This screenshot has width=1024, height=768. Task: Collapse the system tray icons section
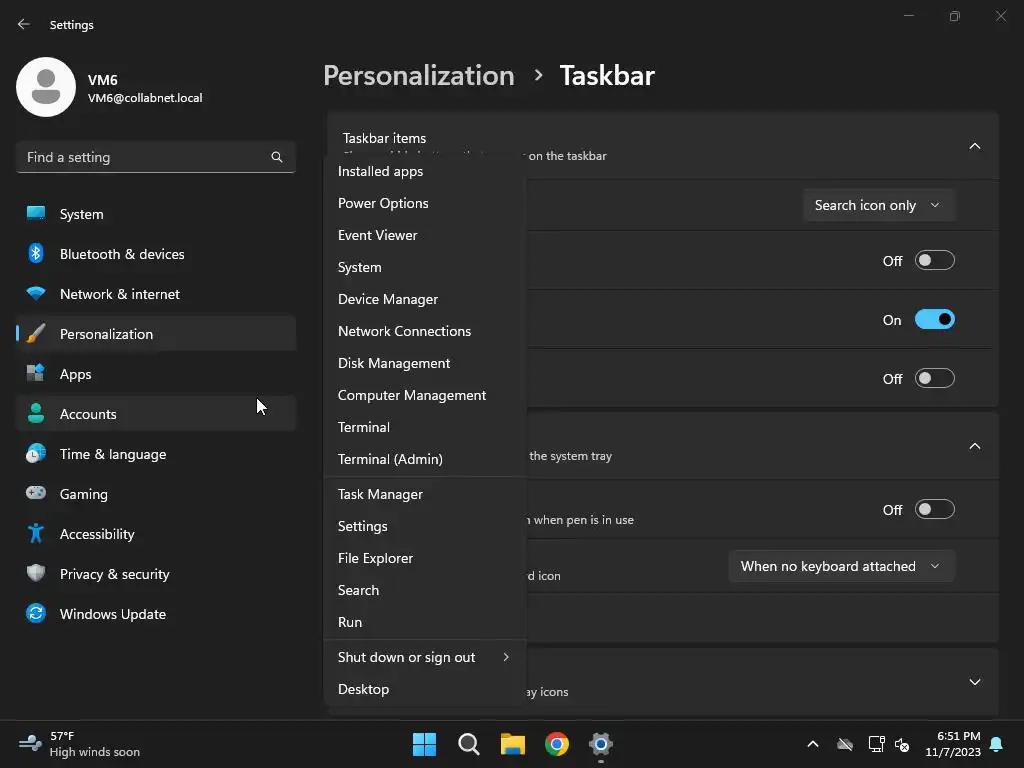click(974, 446)
